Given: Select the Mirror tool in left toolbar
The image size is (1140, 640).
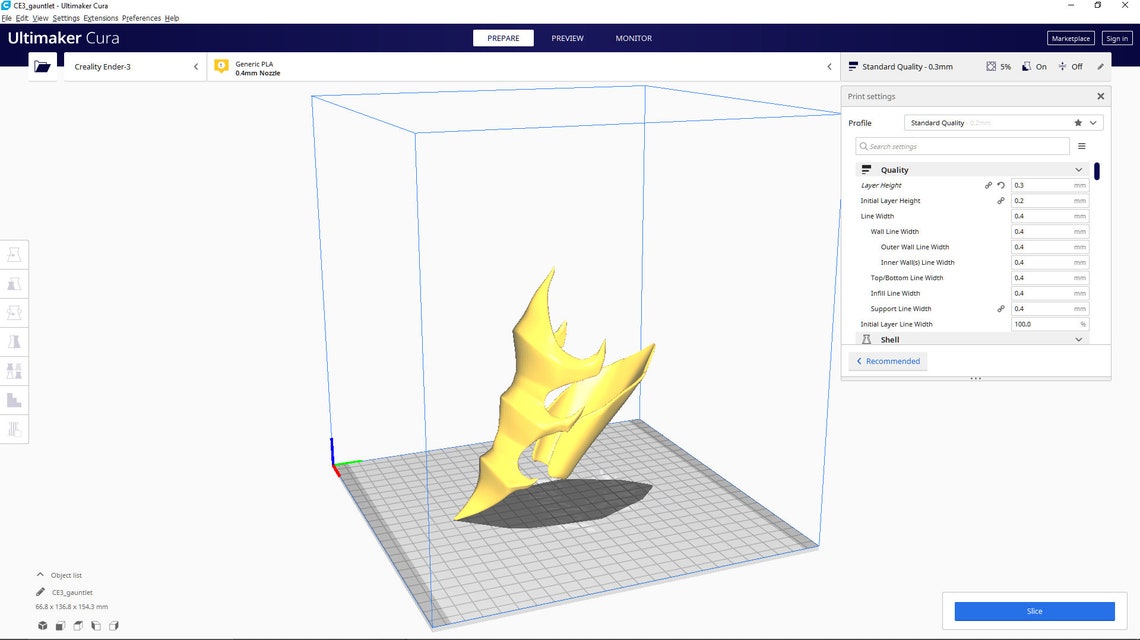Looking at the screenshot, I should pyautogui.click(x=14, y=342).
